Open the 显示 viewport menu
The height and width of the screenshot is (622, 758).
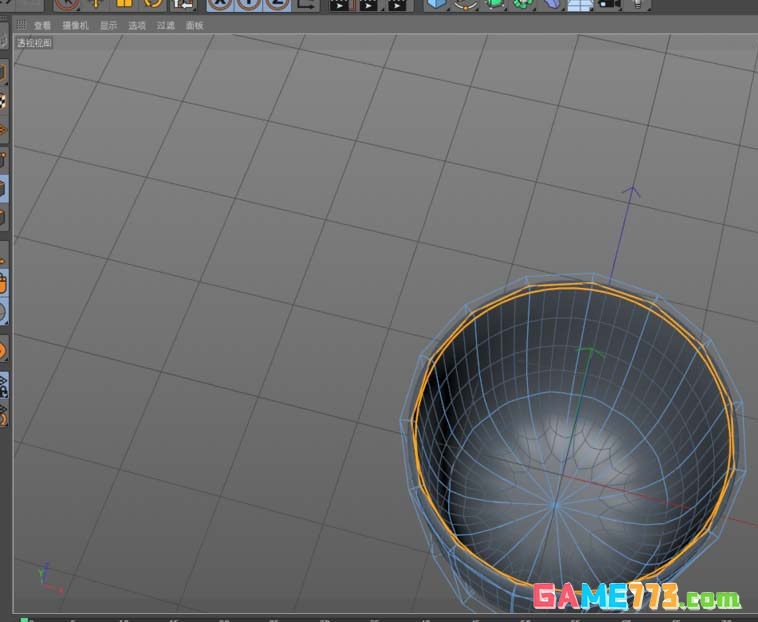click(x=108, y=26)
